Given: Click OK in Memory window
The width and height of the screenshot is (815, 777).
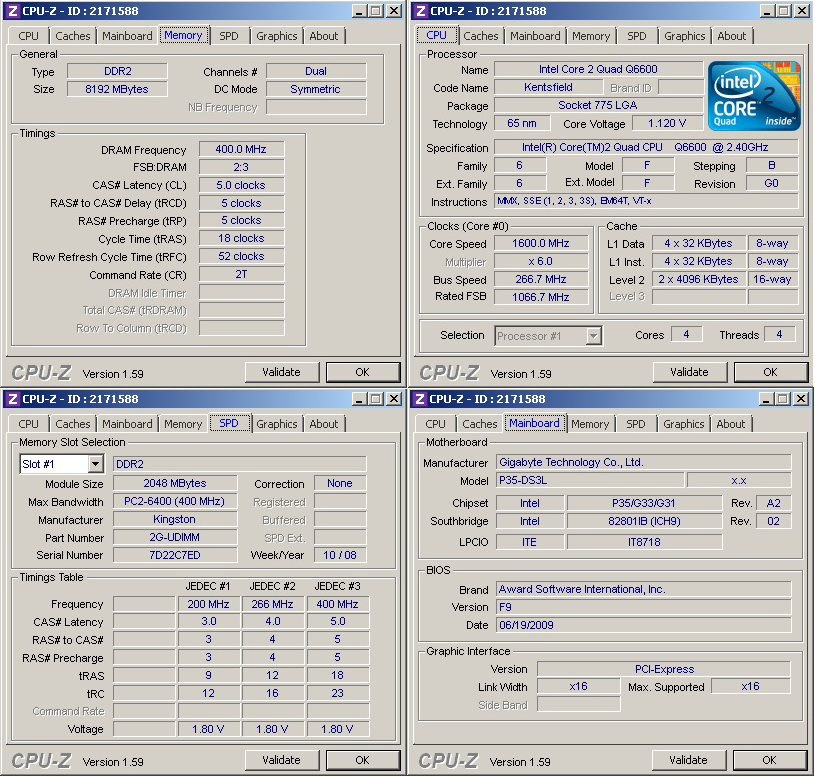Looking at the screenshot, I should click(x=362, y=372).
